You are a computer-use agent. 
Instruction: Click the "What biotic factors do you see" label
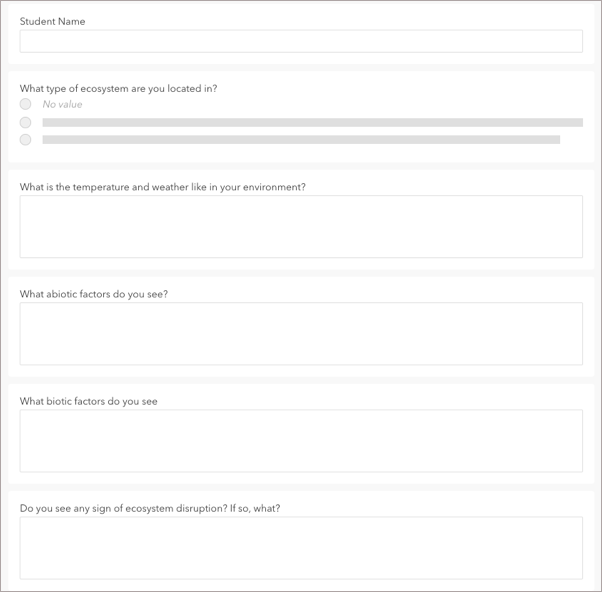click(89, 401)
